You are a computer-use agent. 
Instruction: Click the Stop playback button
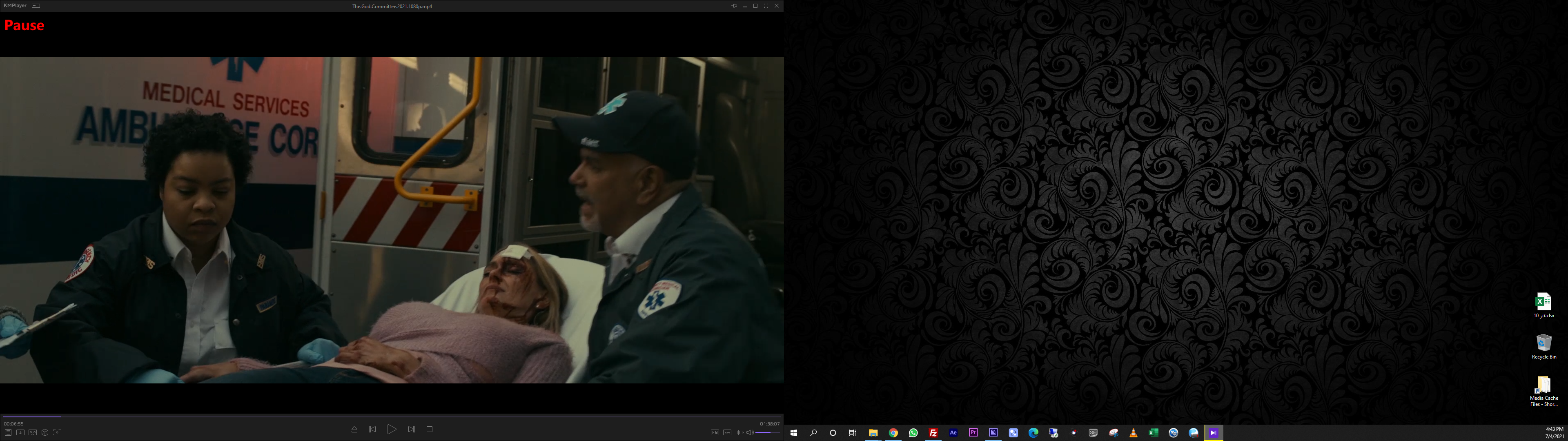429,430
